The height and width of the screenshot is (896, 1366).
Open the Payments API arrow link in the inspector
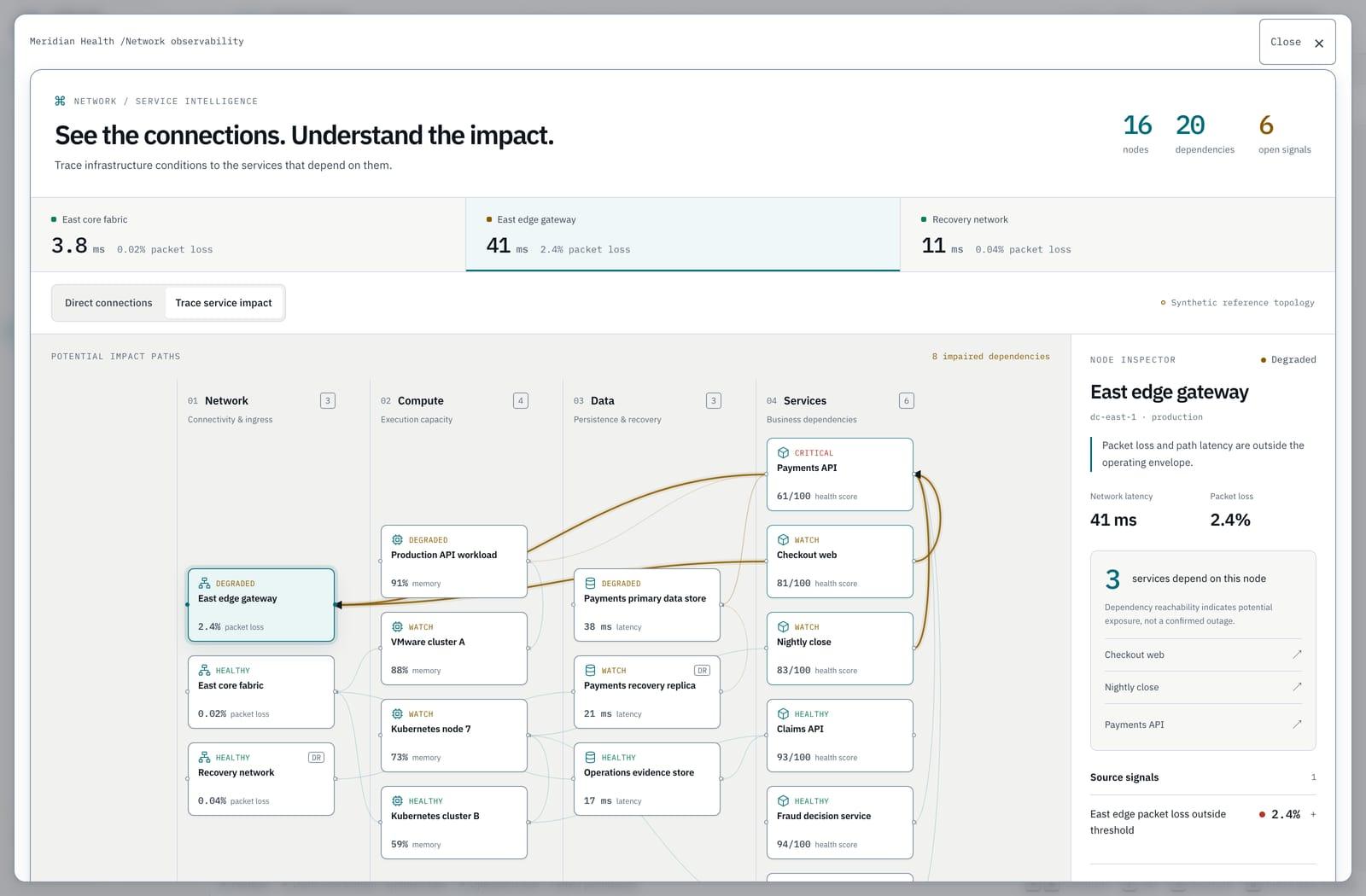[1297, 724]
